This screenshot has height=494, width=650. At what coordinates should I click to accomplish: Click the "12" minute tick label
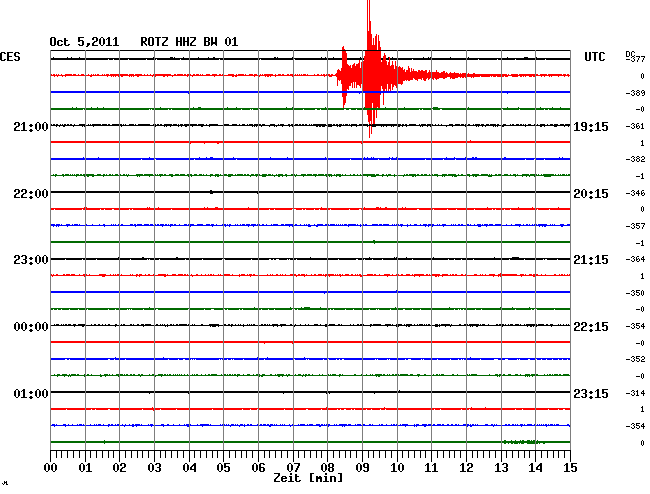pyautogui.click(x=466, y=468)
